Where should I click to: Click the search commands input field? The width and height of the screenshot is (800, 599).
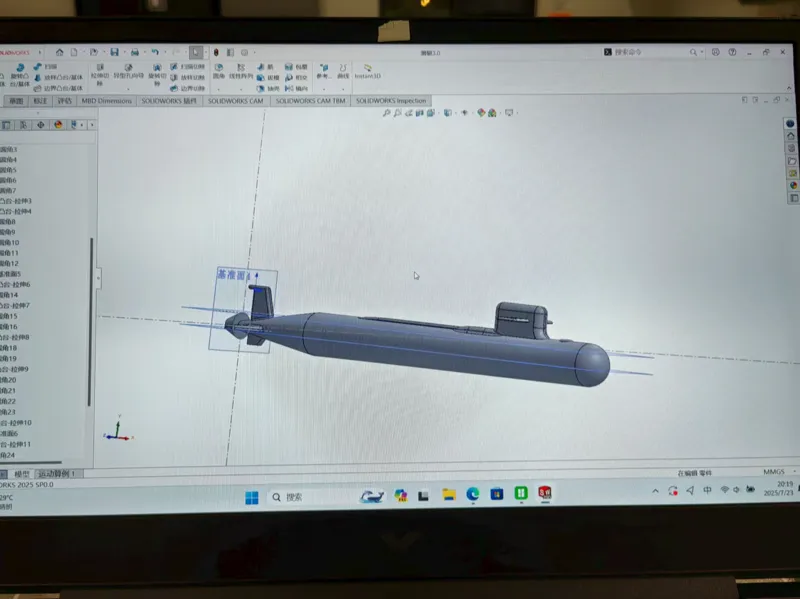coord(648,52)
